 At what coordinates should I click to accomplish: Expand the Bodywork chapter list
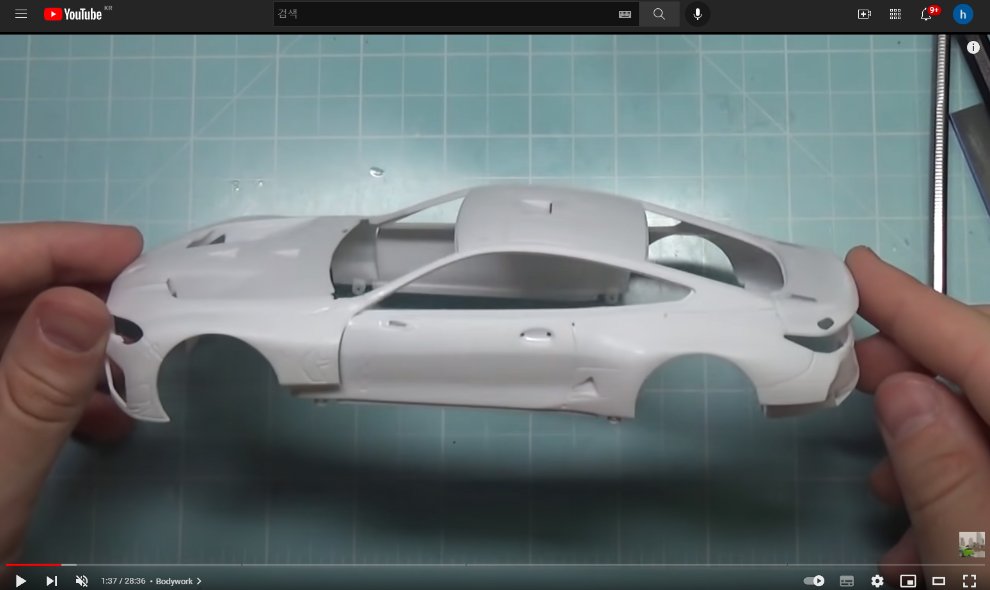coord(179,581)
